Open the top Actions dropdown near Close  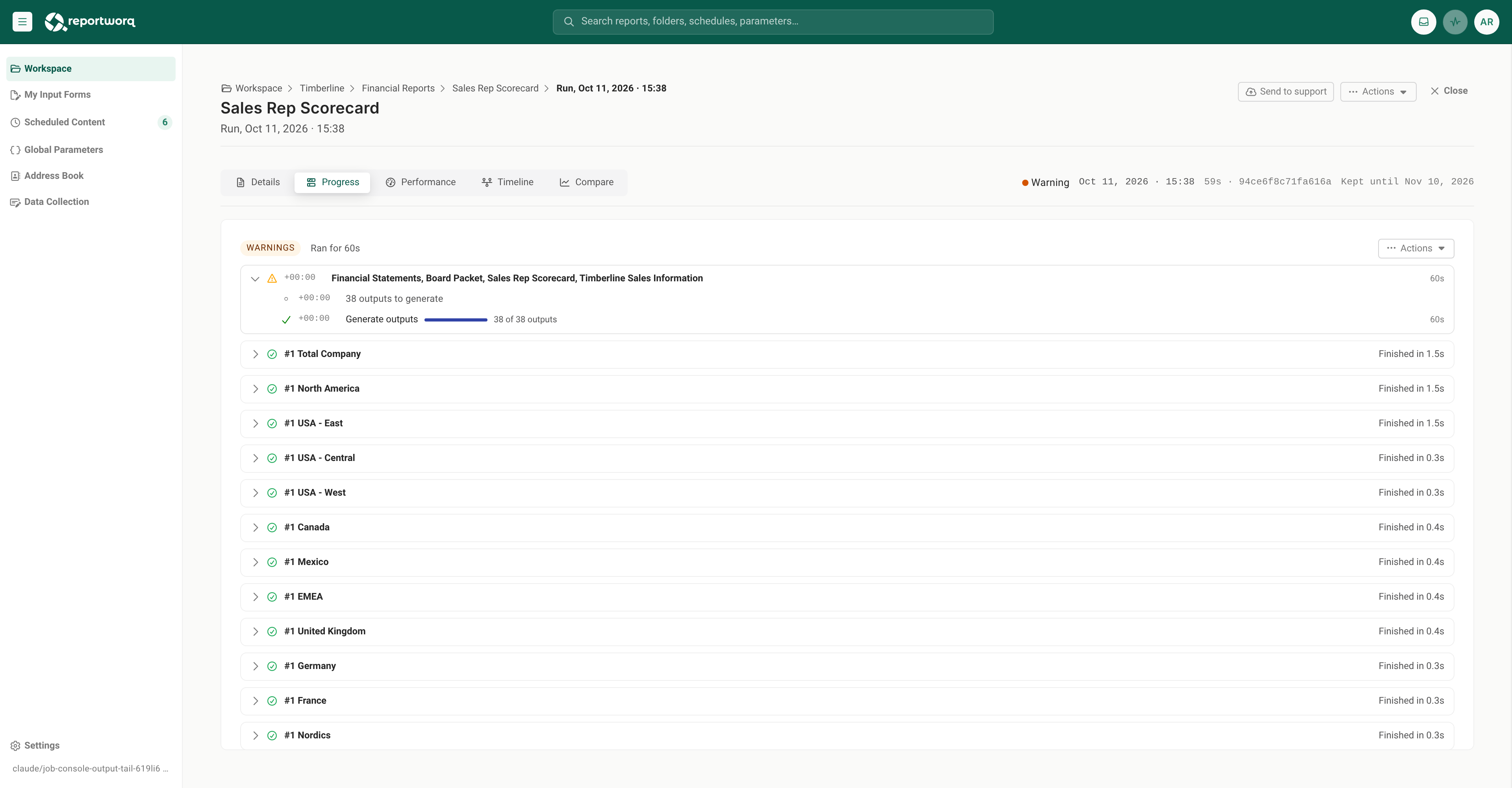click(1378, 91)
